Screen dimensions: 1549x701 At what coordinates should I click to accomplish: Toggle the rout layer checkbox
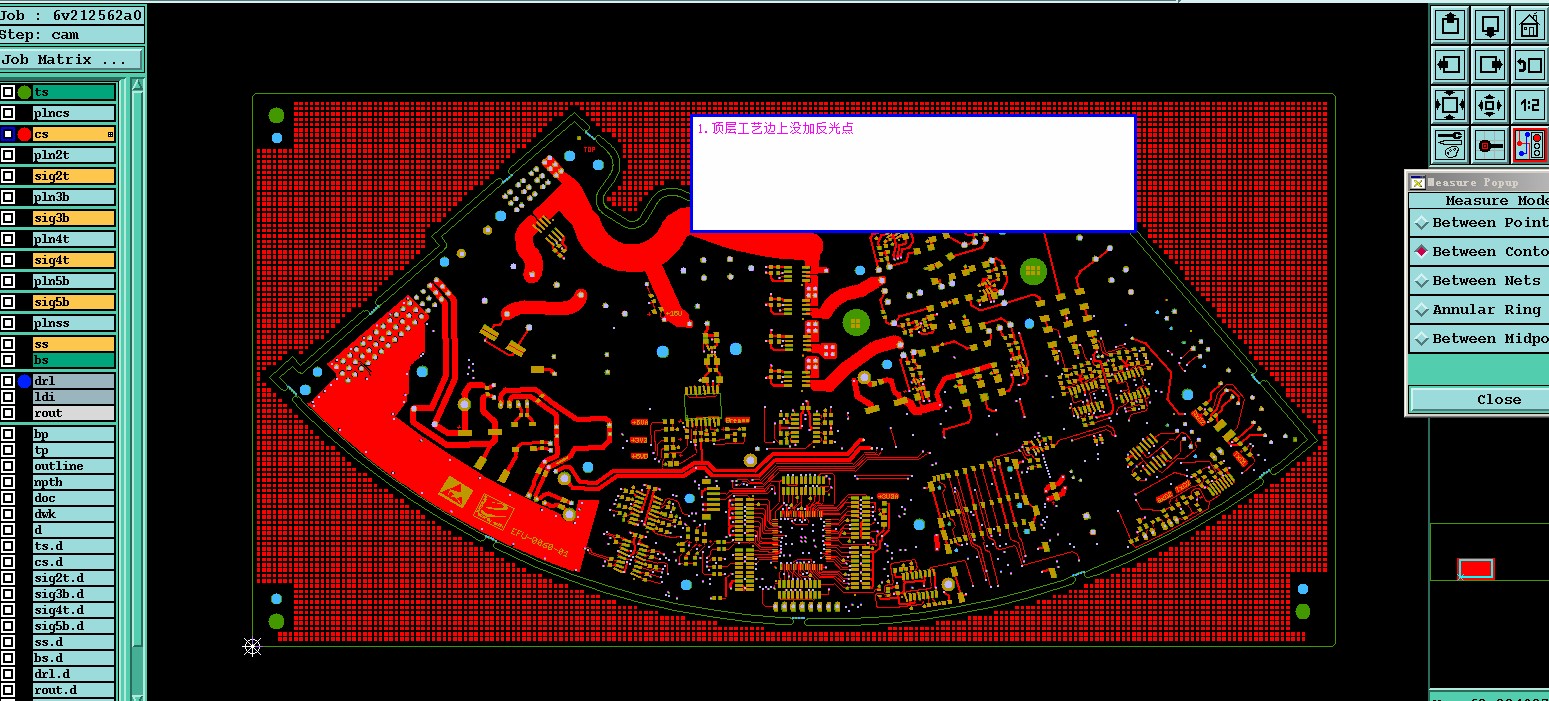click(8, 413)
